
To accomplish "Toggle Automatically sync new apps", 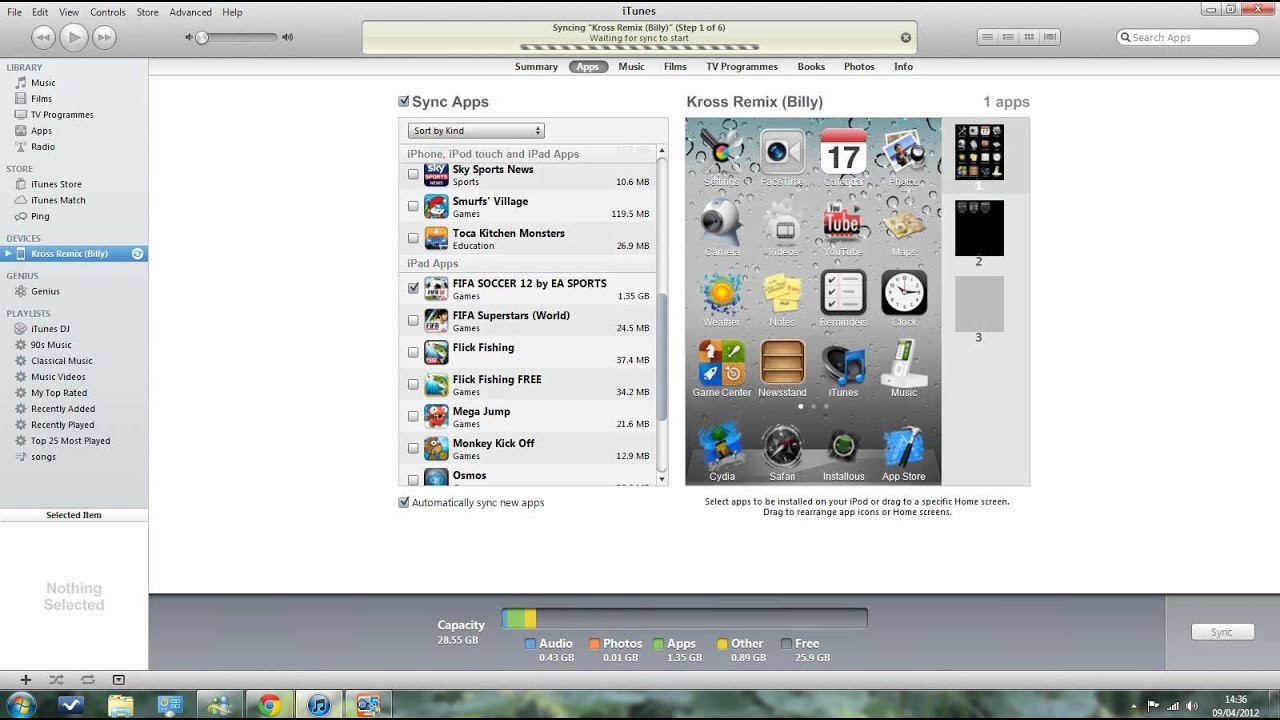I will [x=404, y=503].
